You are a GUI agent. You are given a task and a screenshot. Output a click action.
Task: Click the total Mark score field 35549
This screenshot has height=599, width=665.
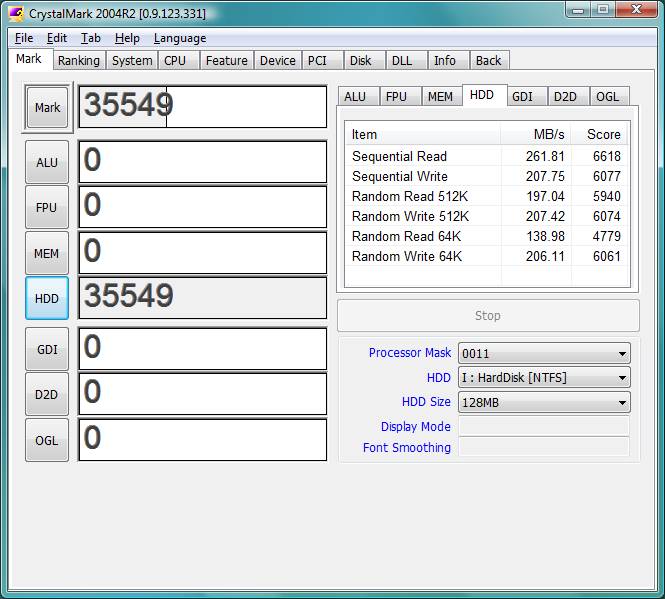(203, 106)
